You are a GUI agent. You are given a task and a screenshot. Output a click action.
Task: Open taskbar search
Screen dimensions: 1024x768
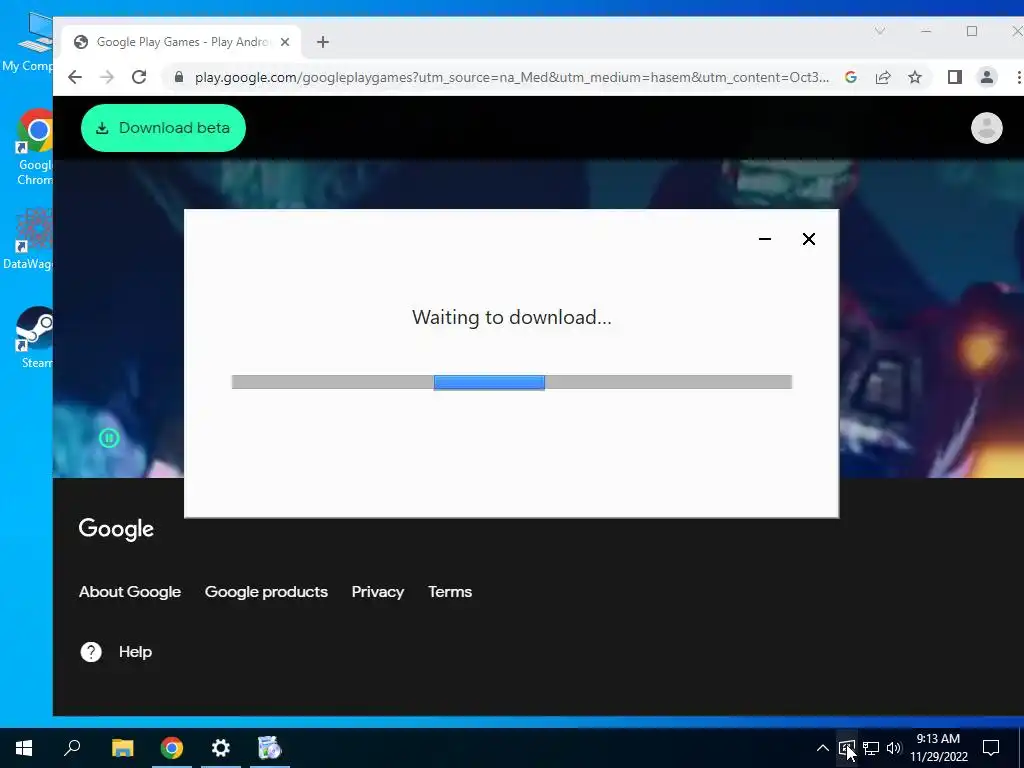pos(72,748)
